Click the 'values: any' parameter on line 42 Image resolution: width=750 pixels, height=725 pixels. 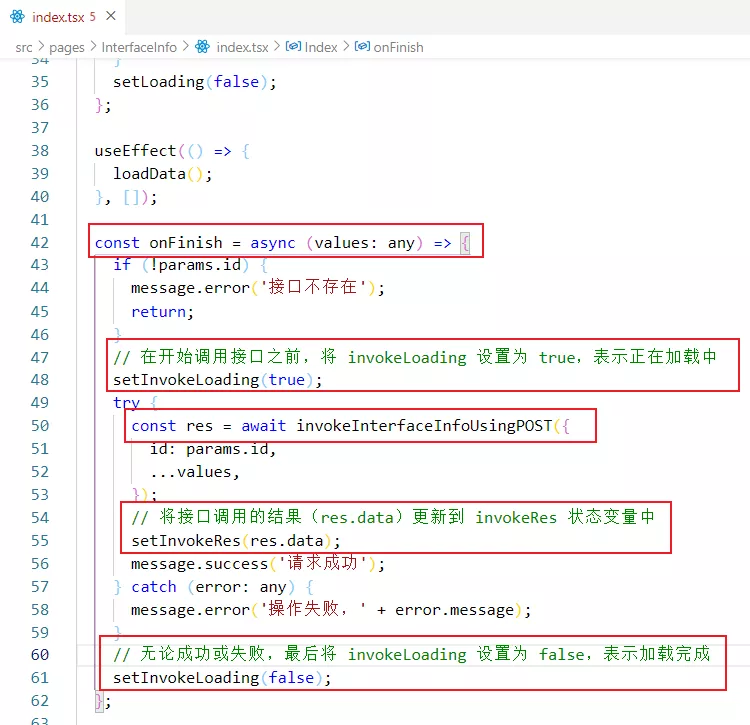tap(364, 243)
